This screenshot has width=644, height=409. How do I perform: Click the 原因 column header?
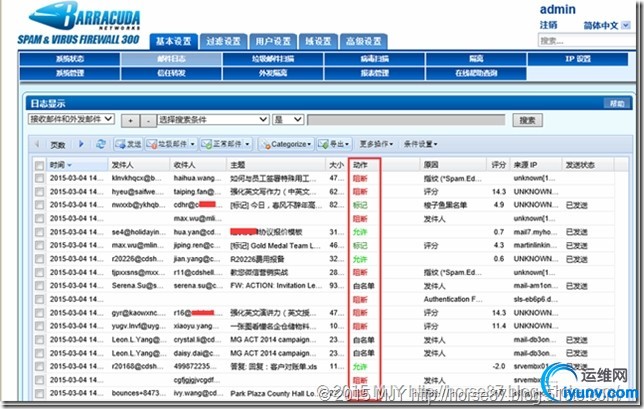453,165
